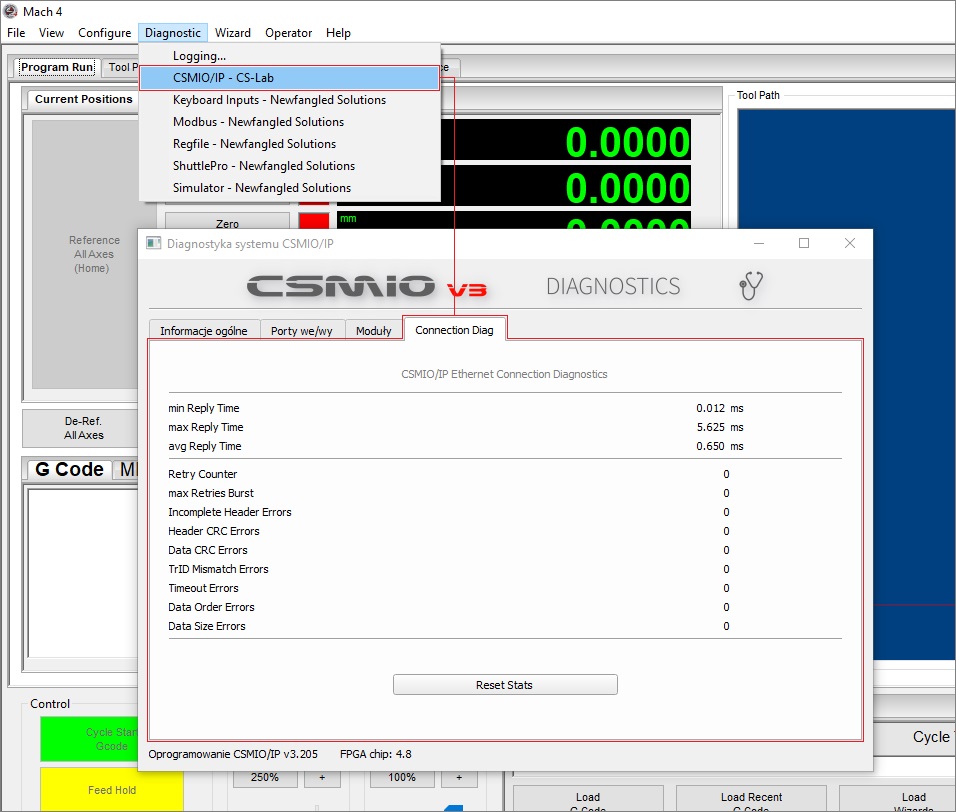The image size is (956, 812).
Task: Click the Load G Code button
Action: pyautogui.click(x=588, y=799)
